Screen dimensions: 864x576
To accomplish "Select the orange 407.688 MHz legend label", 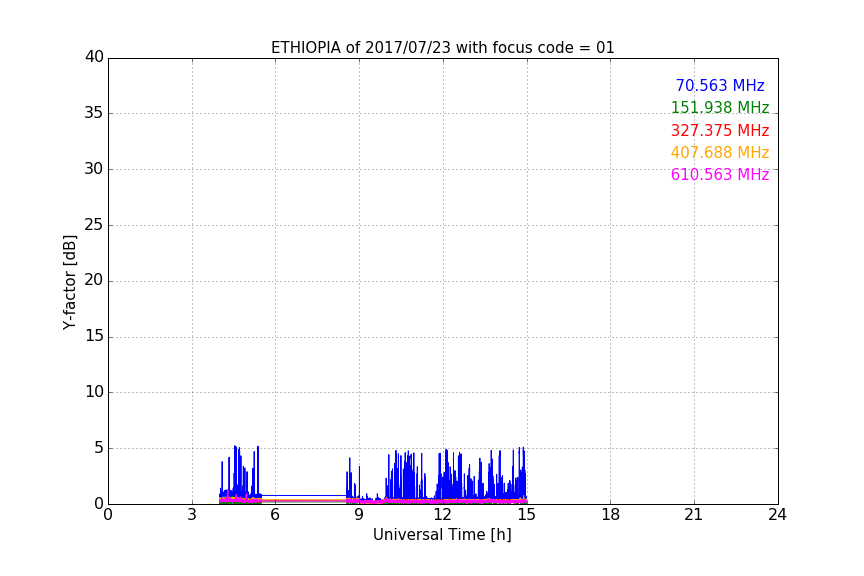I will point(720,152).
